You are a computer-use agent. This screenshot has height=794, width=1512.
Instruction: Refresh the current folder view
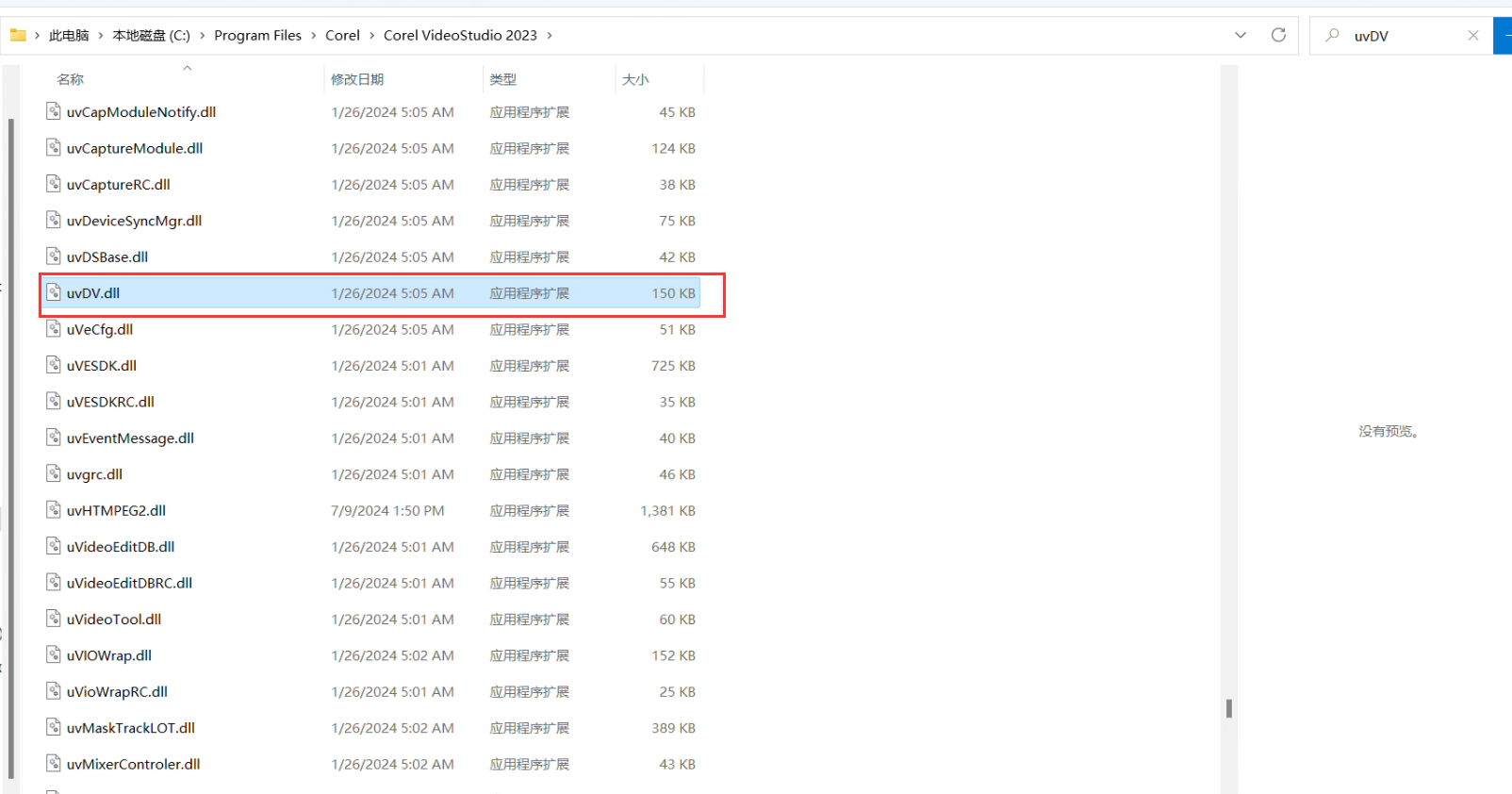click(1278, 35)
